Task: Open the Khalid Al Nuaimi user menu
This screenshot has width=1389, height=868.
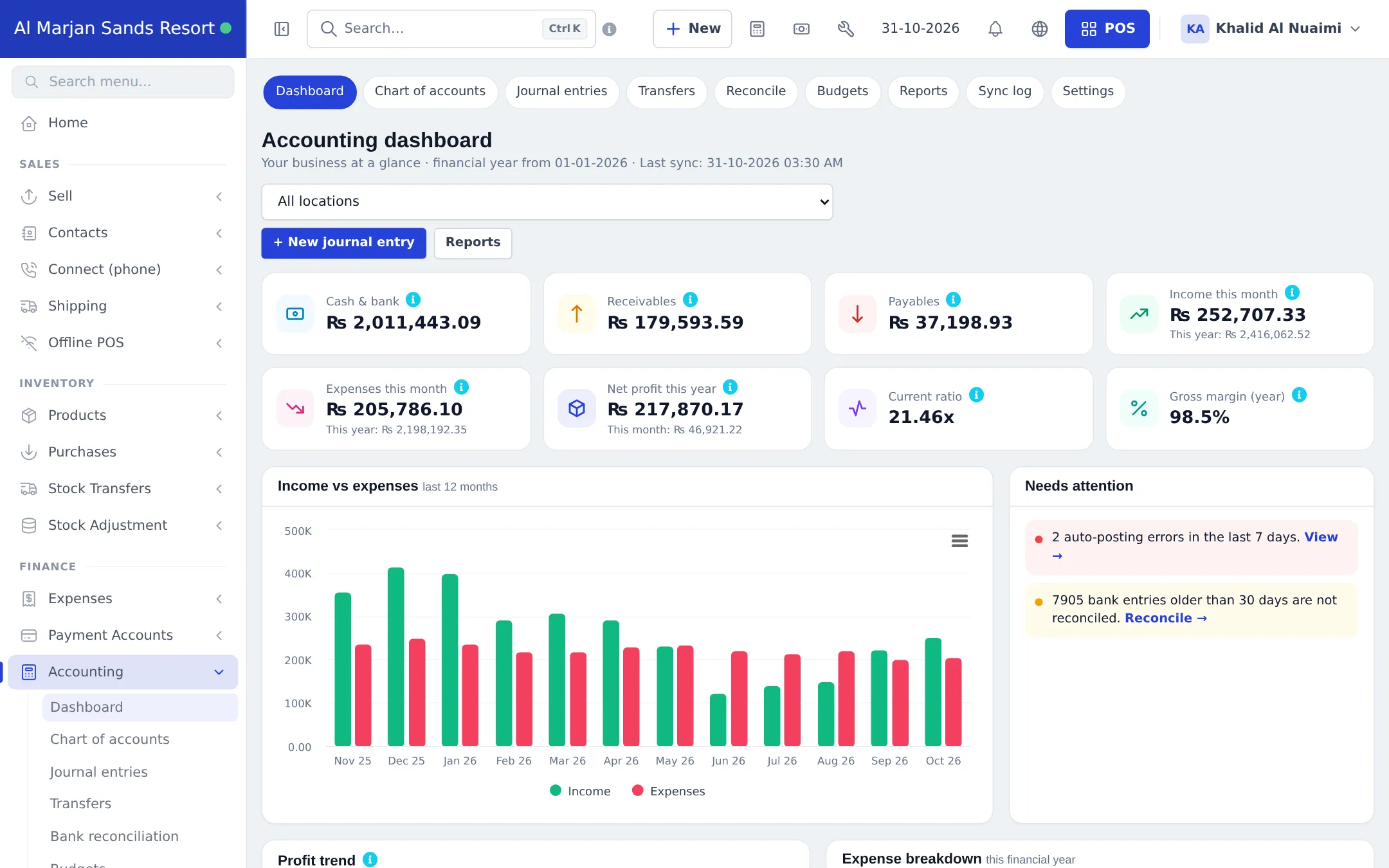Action: (1271, 29)
